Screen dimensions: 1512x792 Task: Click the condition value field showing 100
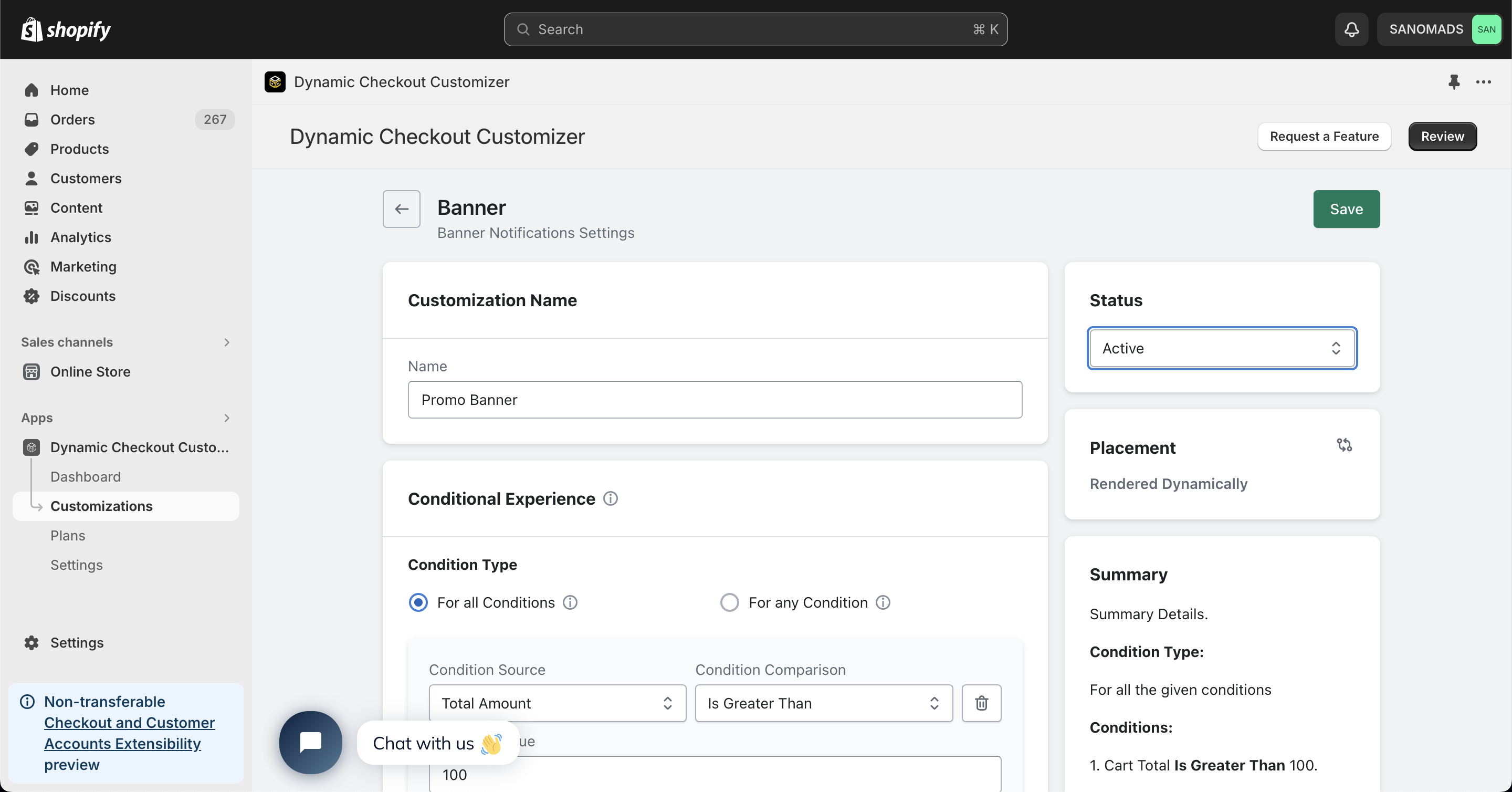(x=715, y=774)
